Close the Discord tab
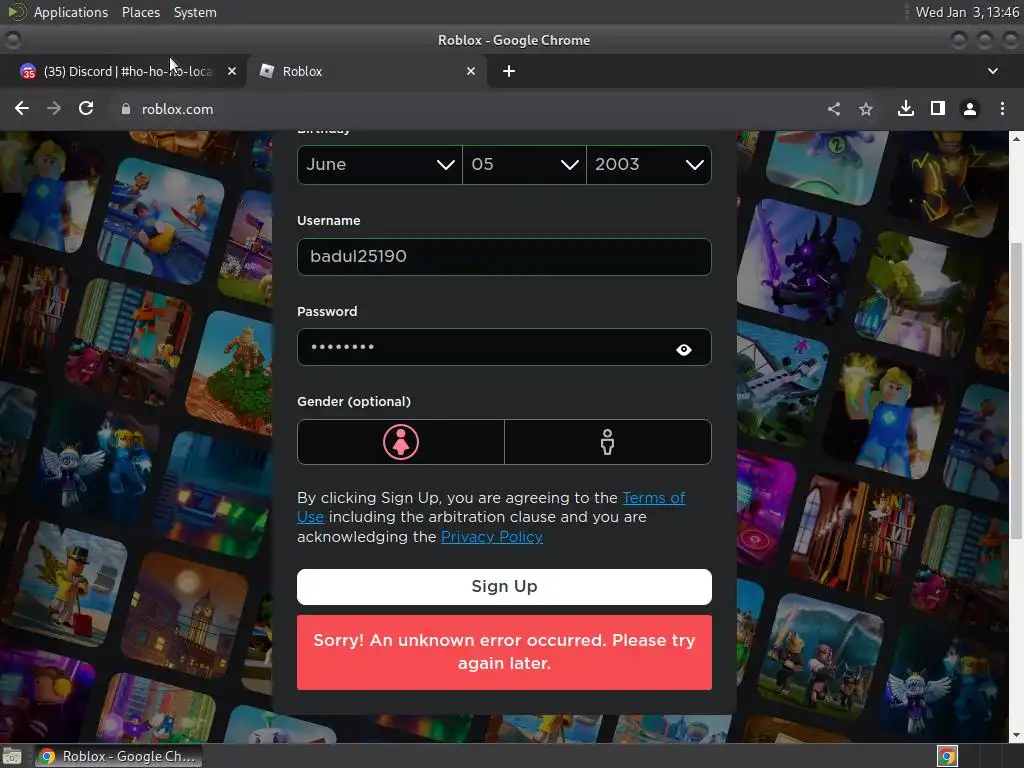This screenshot has height=768, width=1024. [232, 71]
